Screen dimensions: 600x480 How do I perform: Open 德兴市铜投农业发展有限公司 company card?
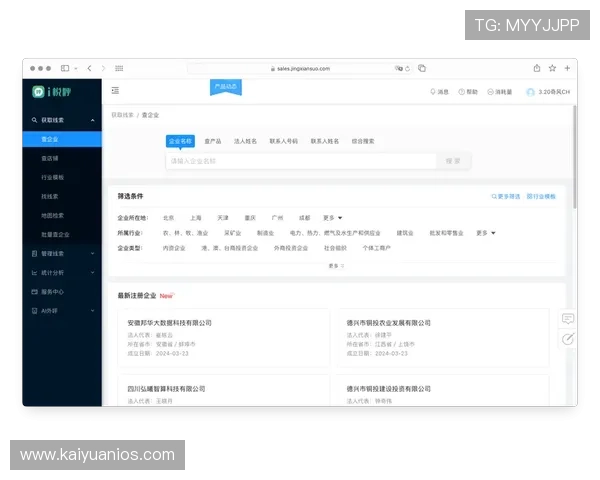(x=443, y=338)
